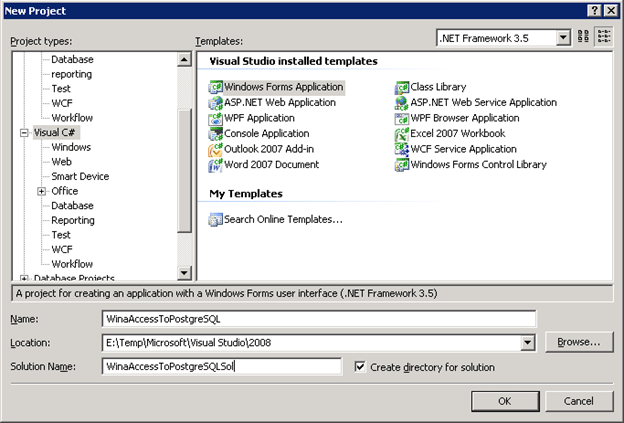This screenshot has height=423, width=624.
Task: Select the Excel 2007 Workbook icon
Action: coord(402,134)
